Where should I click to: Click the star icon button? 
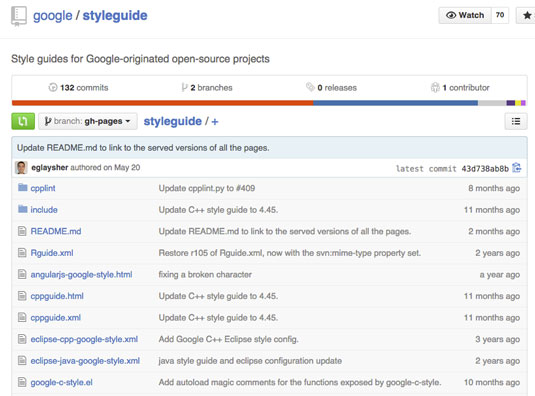point(527,15)
